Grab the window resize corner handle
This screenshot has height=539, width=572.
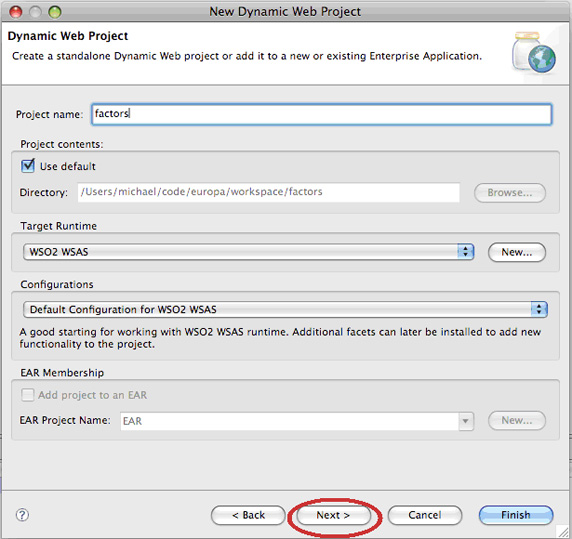563,531
